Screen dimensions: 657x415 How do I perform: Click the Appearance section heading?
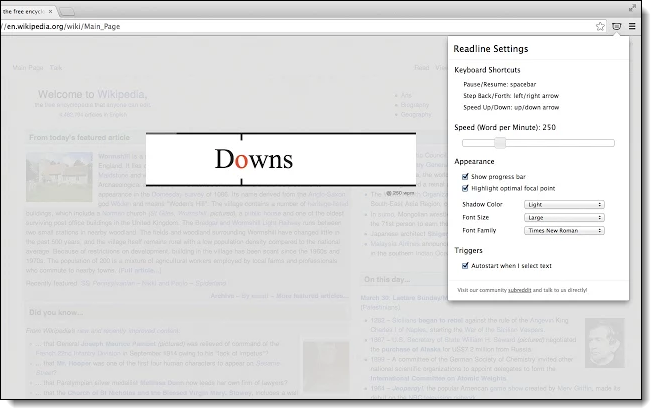click(474, 161)
